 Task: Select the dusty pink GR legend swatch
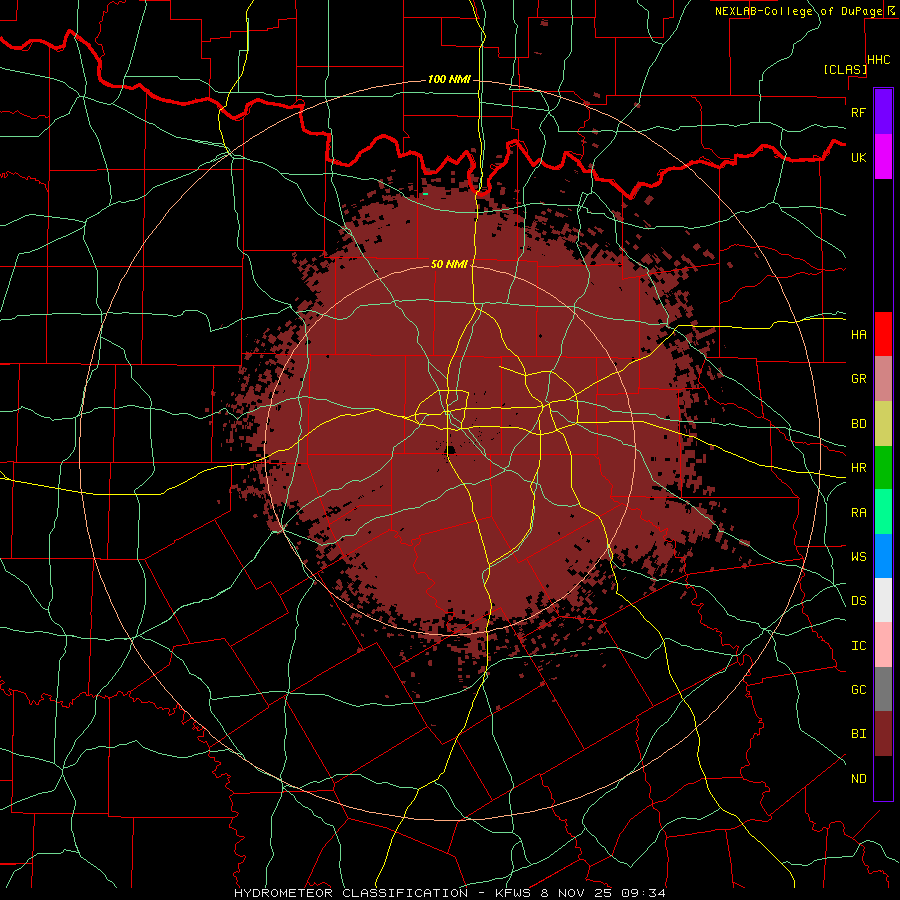tap(883, 378)
